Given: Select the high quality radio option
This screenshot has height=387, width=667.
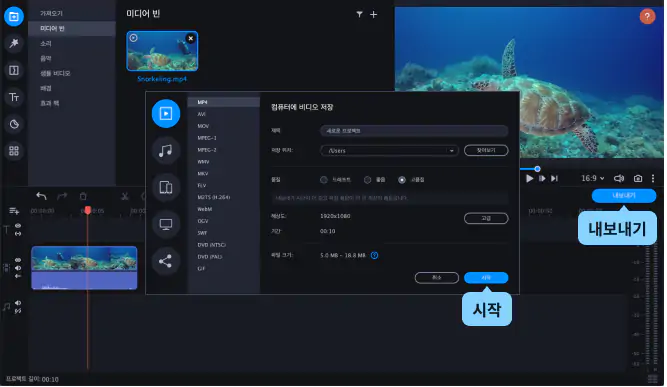Looking at the screenshot, I should [x=403, y=180].
